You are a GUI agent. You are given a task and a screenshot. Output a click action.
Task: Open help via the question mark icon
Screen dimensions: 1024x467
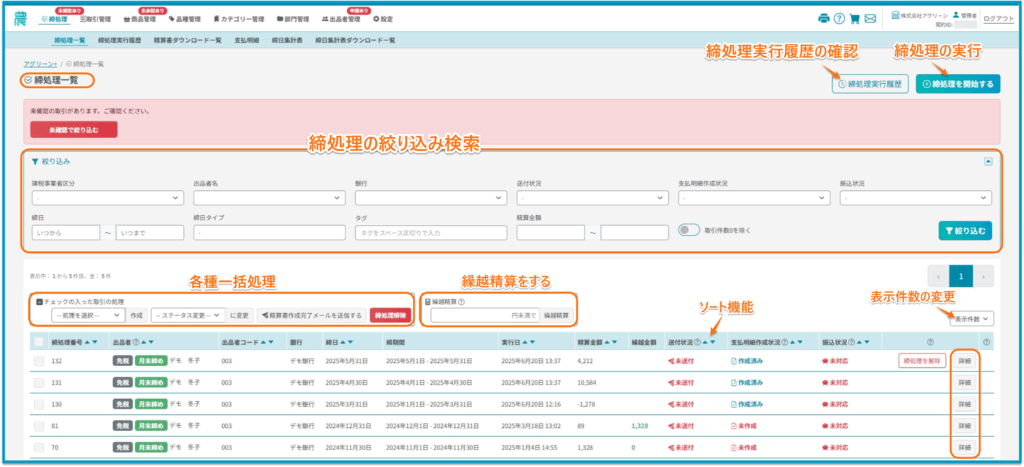pos(839,18)
